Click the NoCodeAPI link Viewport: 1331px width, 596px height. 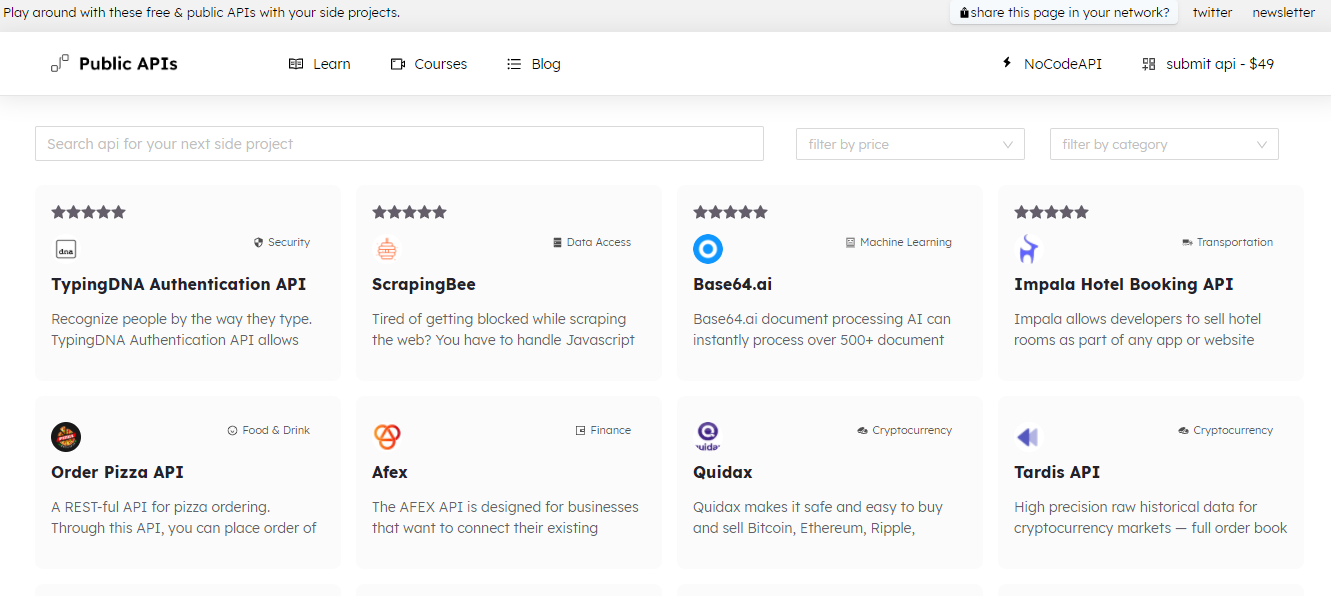pyautogui.click(x=1052, y=64)
